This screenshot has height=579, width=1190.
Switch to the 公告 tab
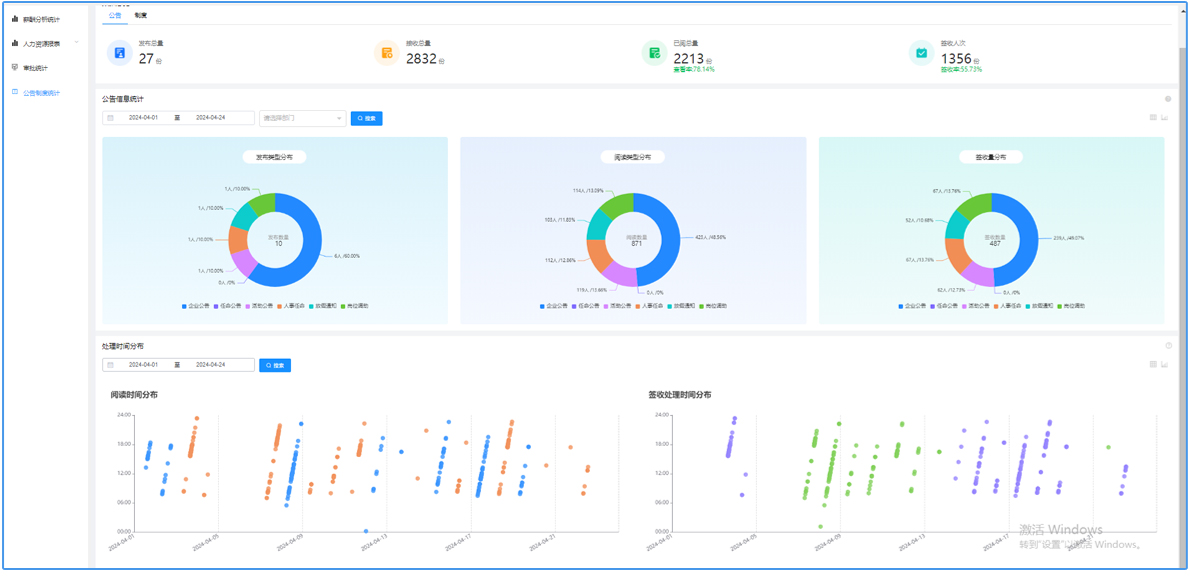click(114, 15)
